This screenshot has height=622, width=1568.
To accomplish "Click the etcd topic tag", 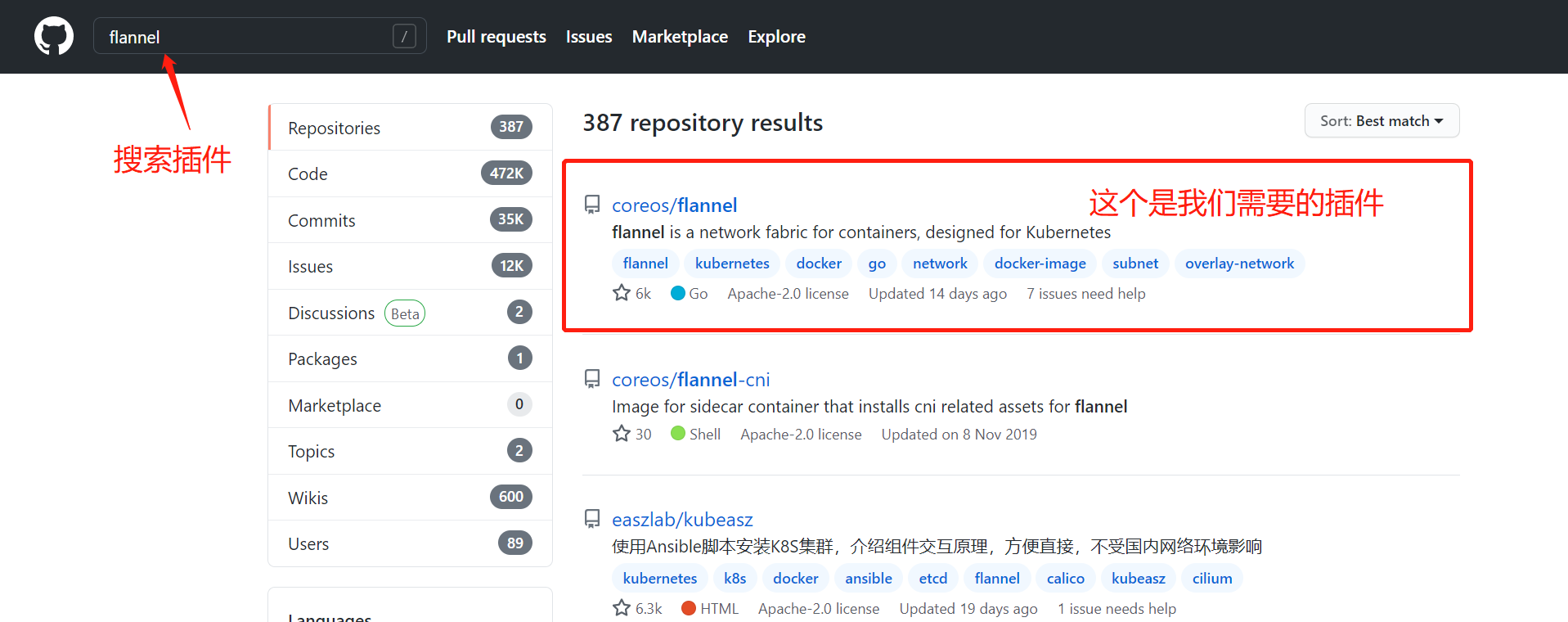I will 933,579.
